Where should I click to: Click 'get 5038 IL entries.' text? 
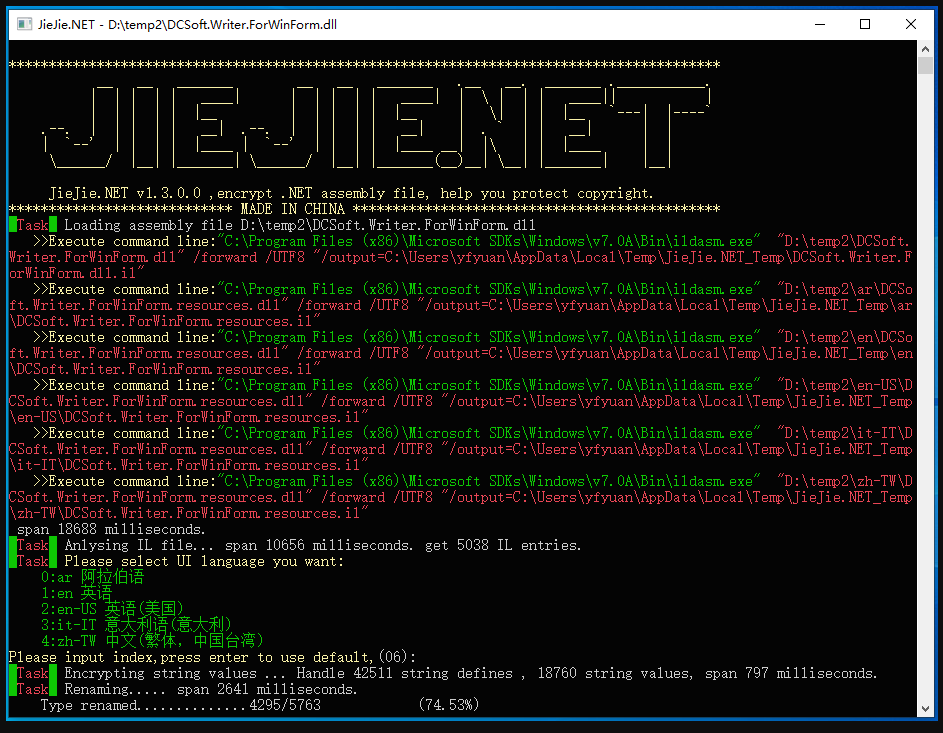coord(503,545)
